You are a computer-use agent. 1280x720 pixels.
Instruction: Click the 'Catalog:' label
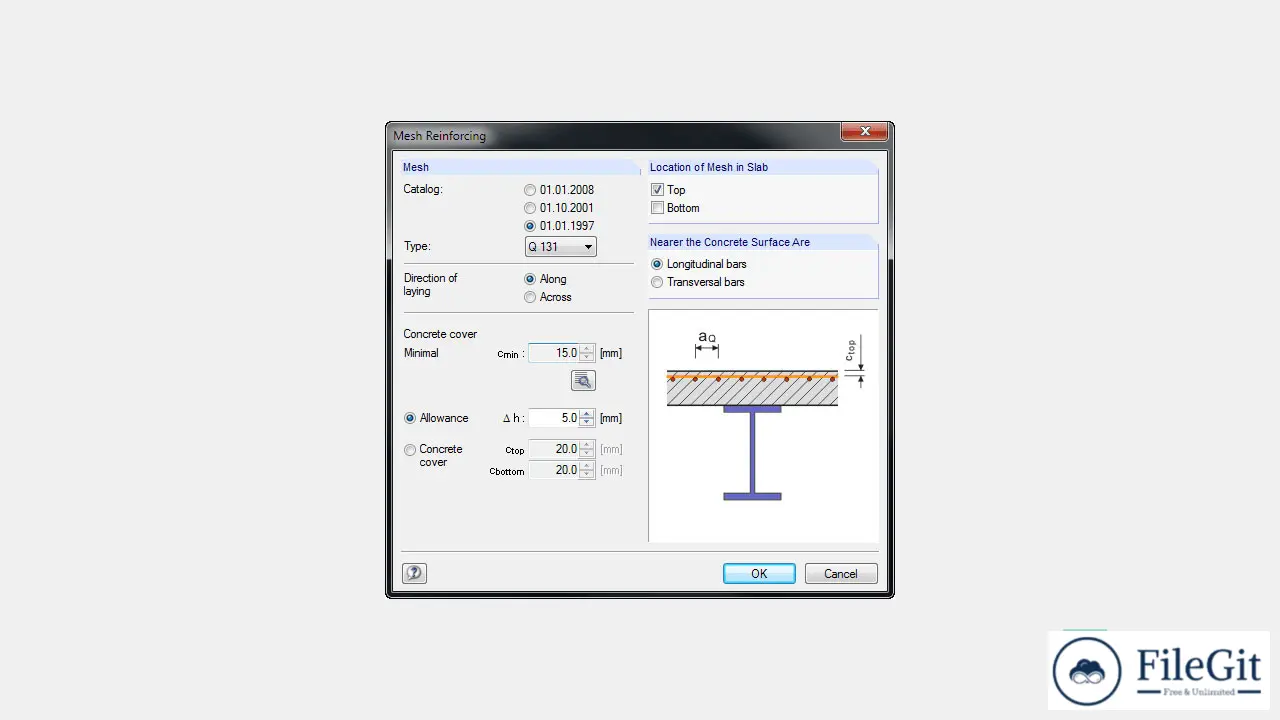click(423, 189)
